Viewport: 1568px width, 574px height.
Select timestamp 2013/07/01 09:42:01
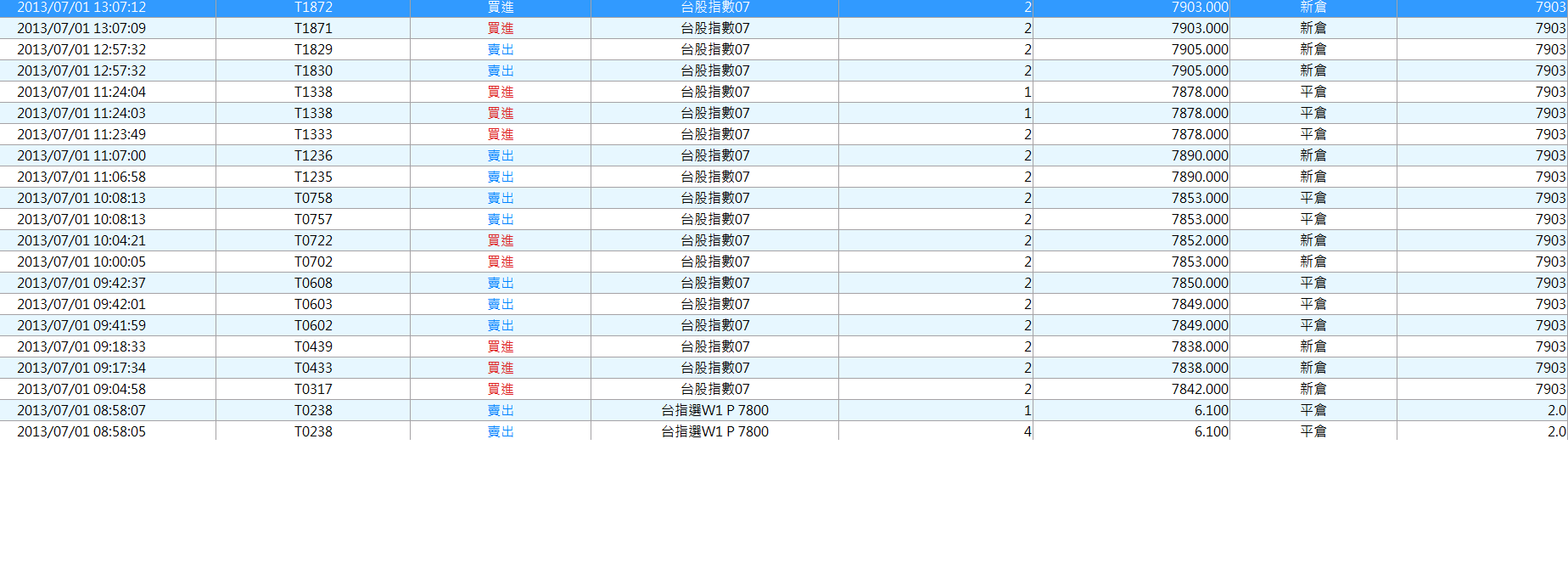pyautogui.click(x=81, y=304)
